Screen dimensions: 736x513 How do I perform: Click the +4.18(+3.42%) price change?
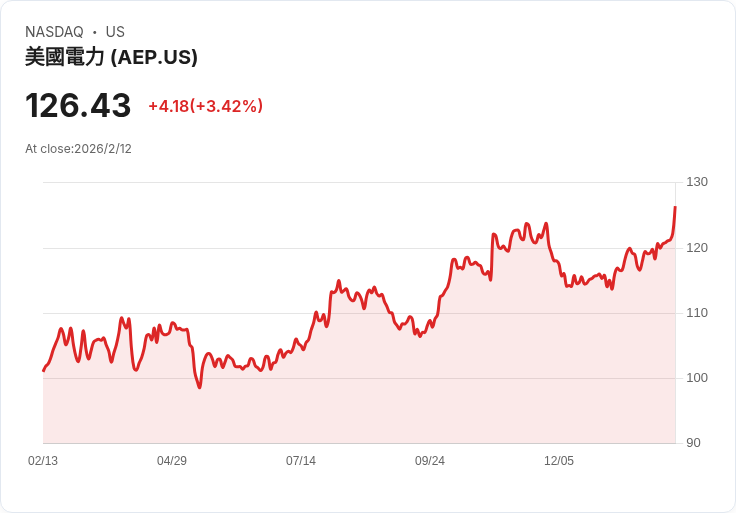click(205, 106)
